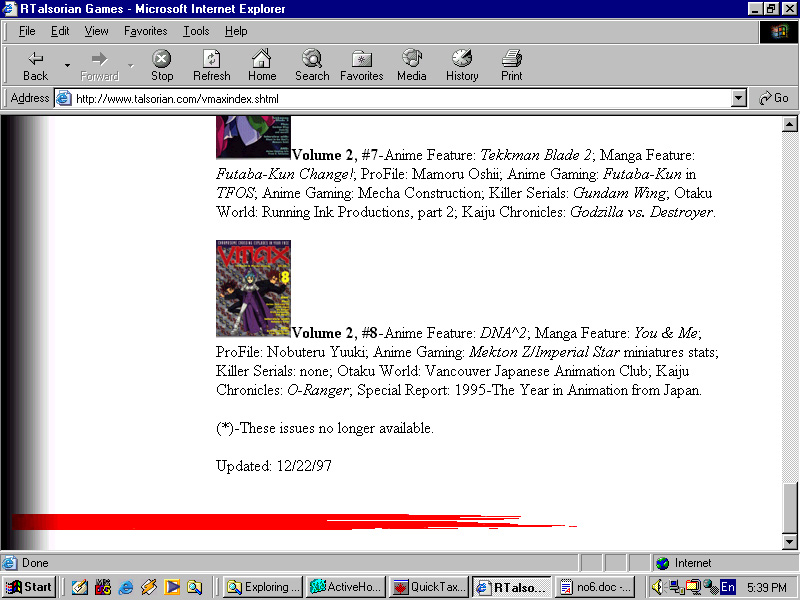Screen dimensions: 800x600
Task: Print the current page
Action: tap(511, 65)
